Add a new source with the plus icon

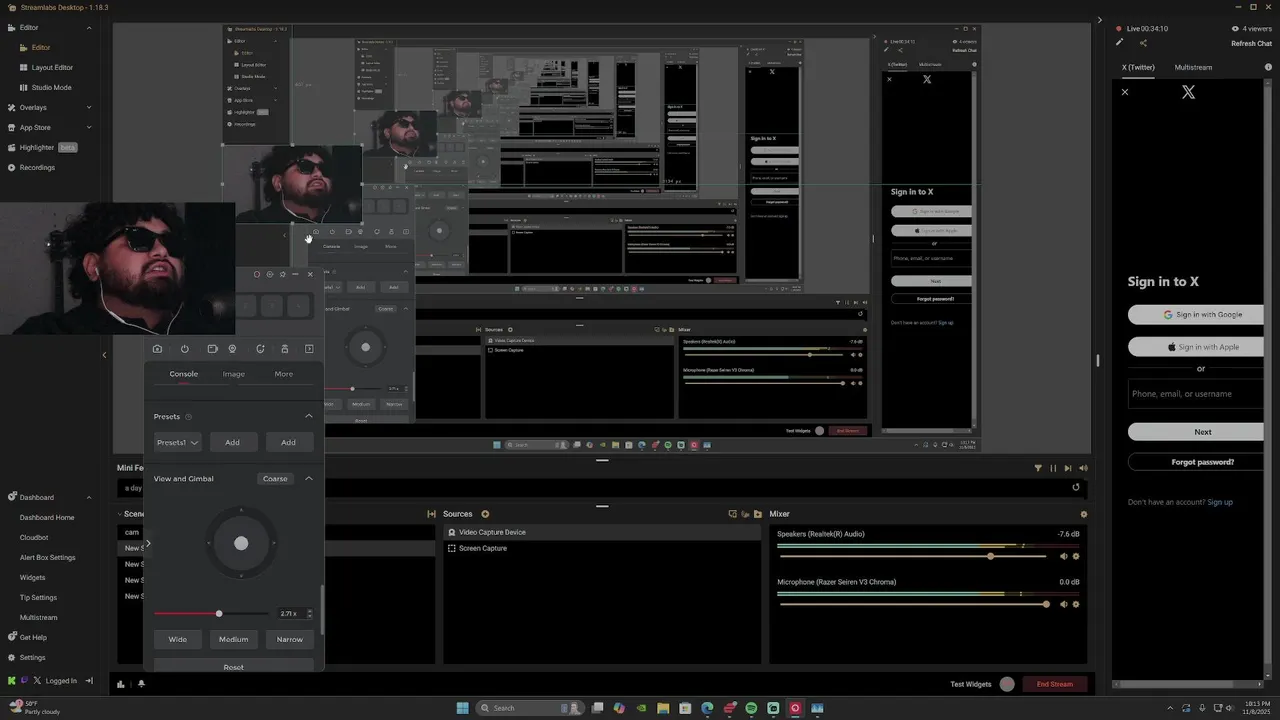[485, 514]
